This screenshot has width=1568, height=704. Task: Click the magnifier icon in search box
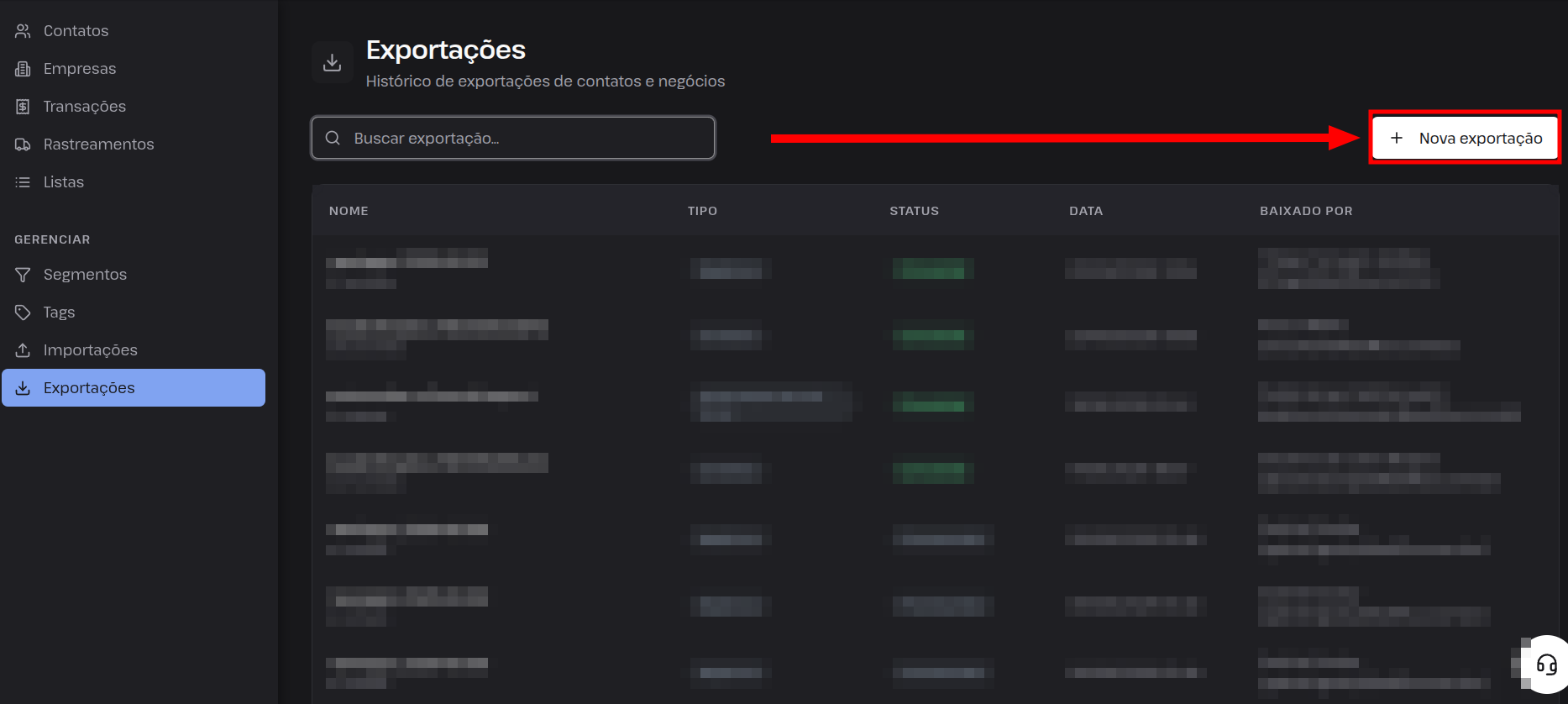(x=333, y=138)
